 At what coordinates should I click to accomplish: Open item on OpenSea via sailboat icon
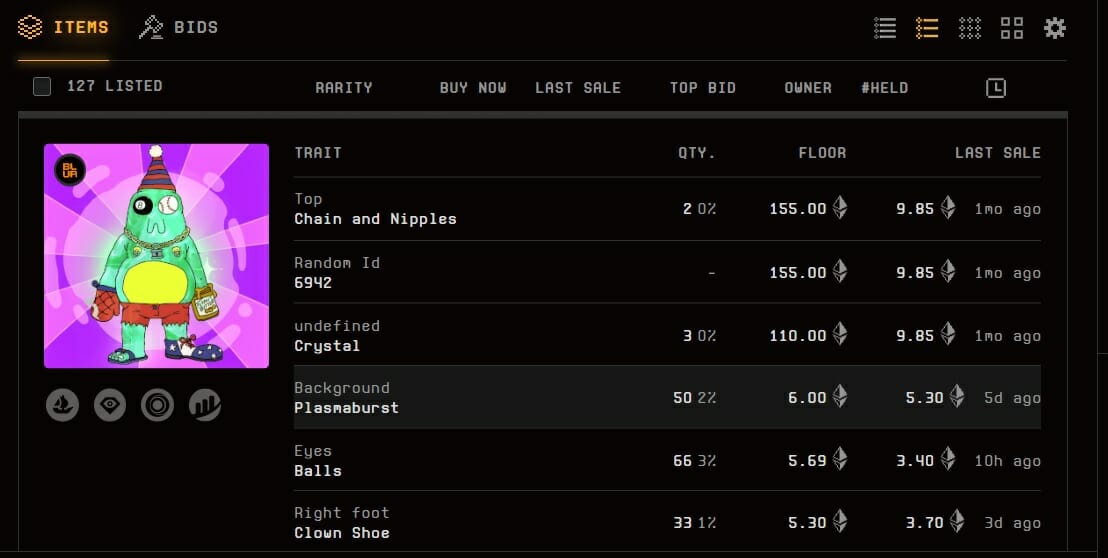62,405
